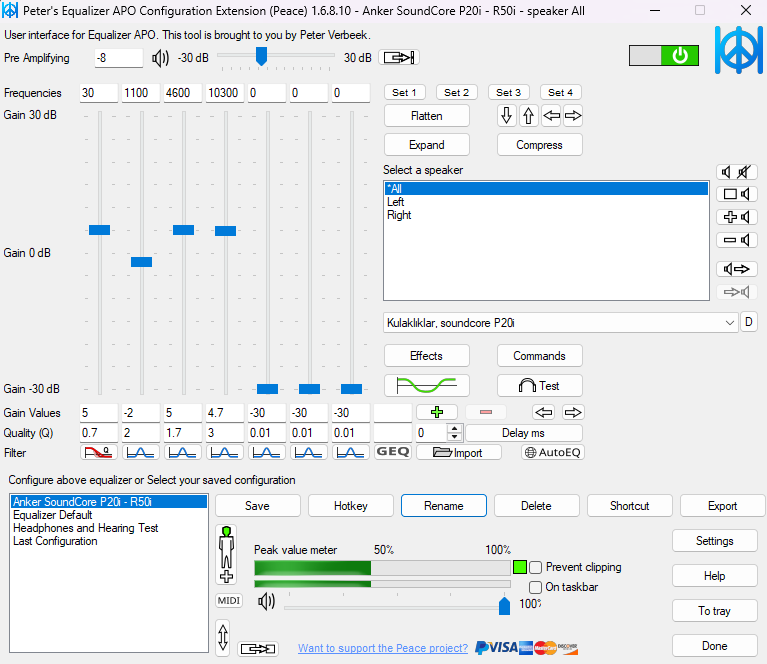Select Equalizer Default configuration

pos(109,515)
